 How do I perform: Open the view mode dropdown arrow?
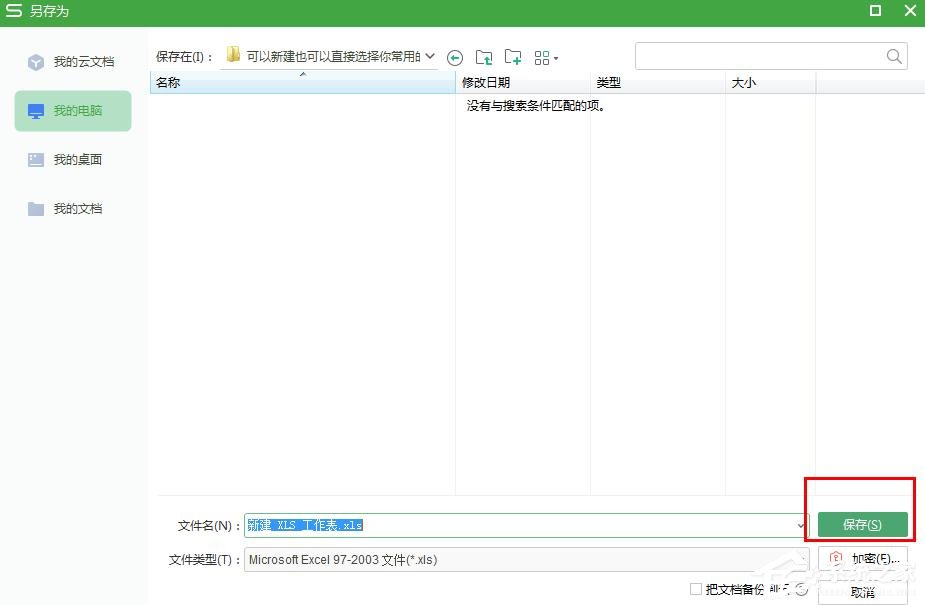tap(555, 57)
